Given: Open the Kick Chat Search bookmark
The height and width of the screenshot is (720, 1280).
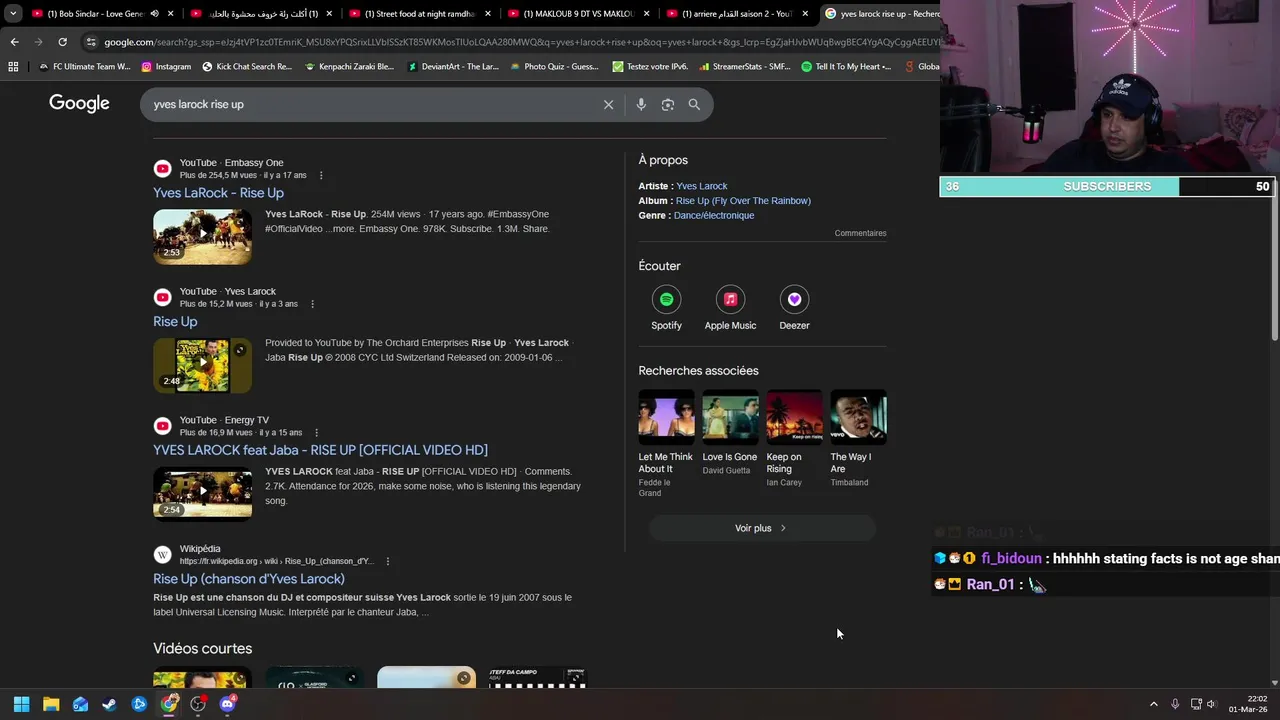Looking at the screenshot, I should click(247, 67).
